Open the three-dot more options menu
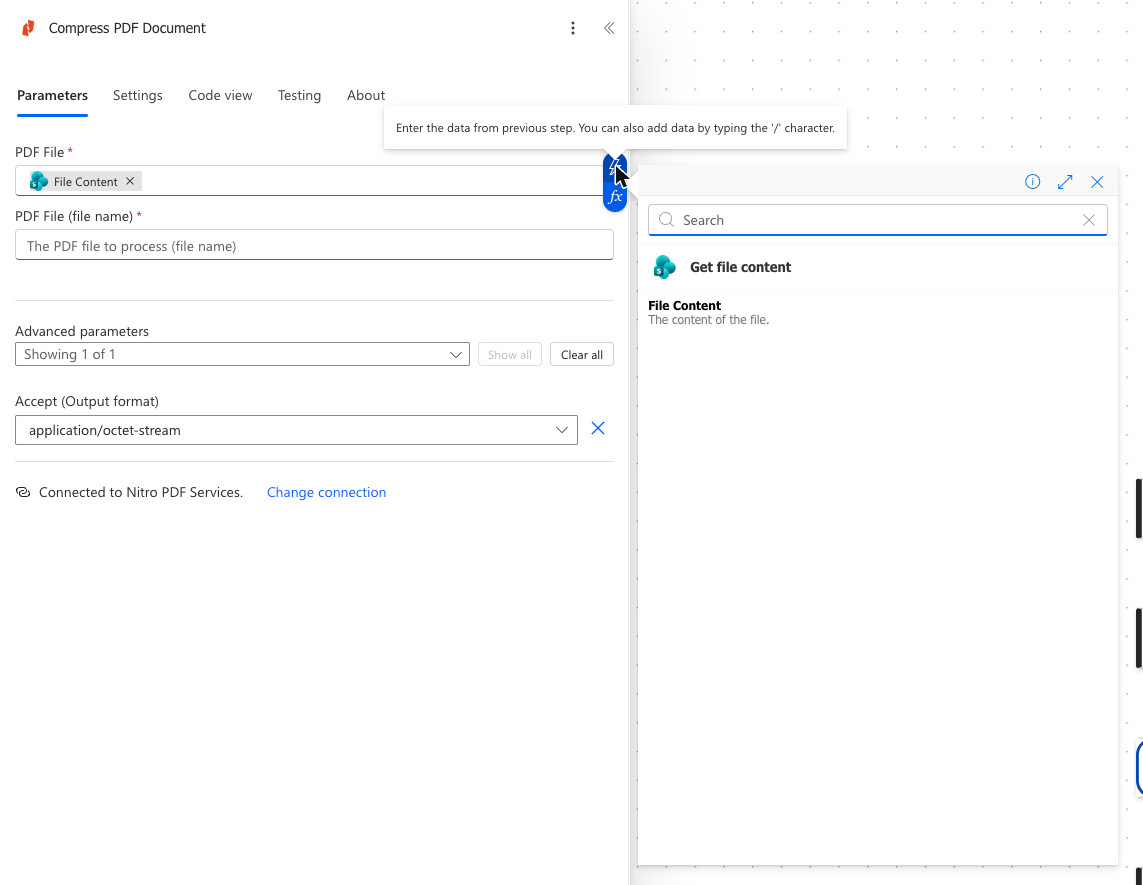The height and width of the screenshot is (885, 1143). pos(573,28)
